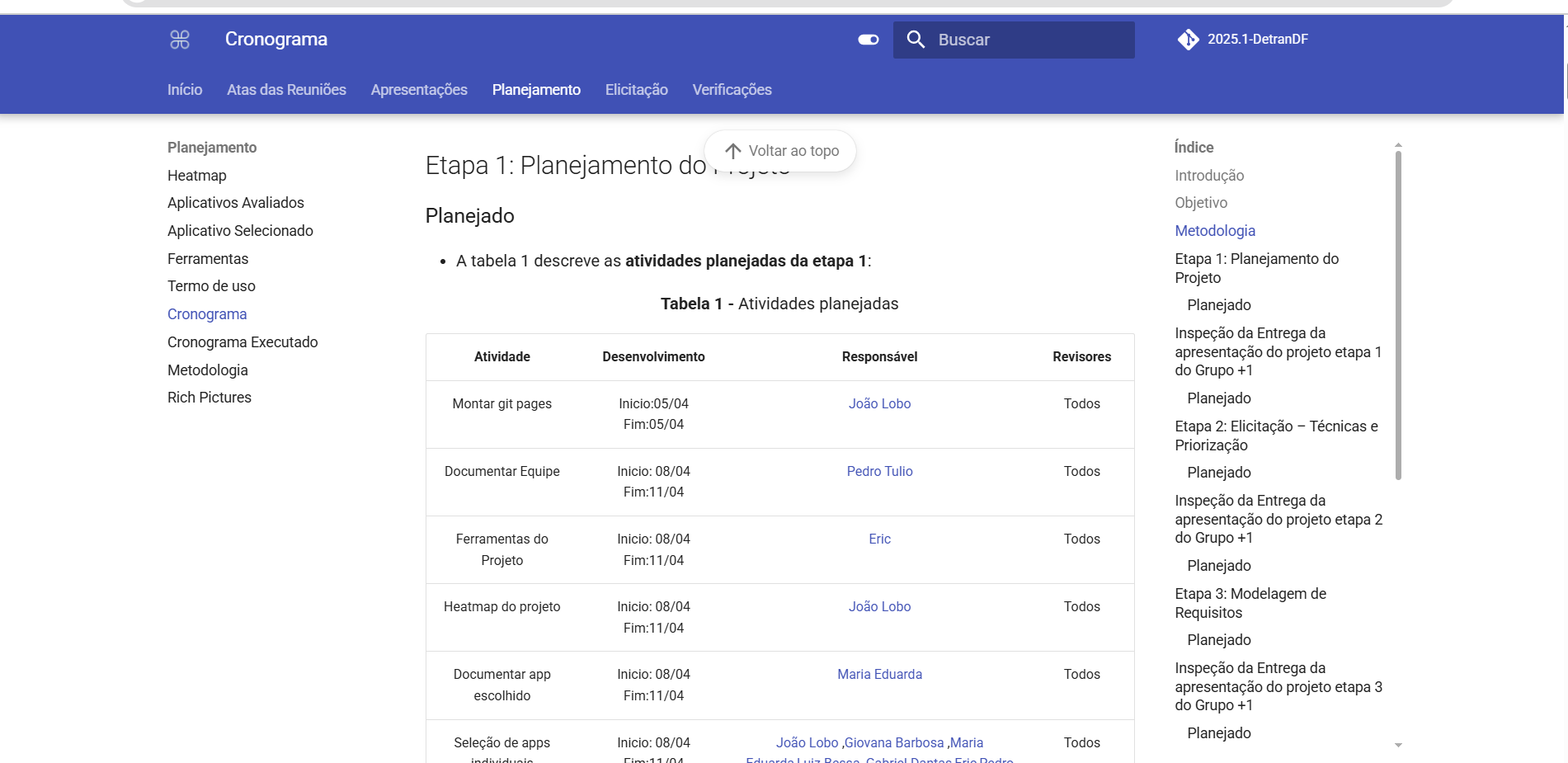Click the Eric link in the table
Screen dimensions: 1568x763
click(x=879, y=539)
